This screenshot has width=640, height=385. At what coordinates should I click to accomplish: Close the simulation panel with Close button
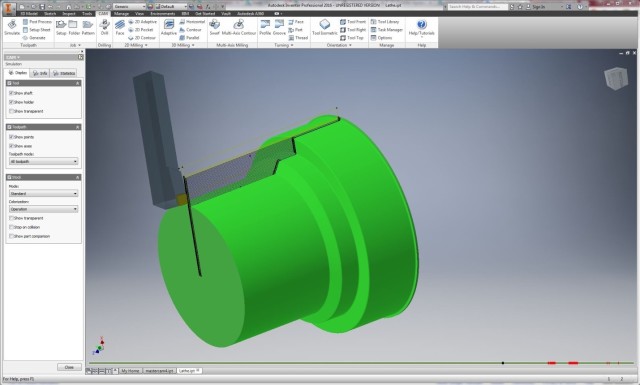tap(69, 367)
